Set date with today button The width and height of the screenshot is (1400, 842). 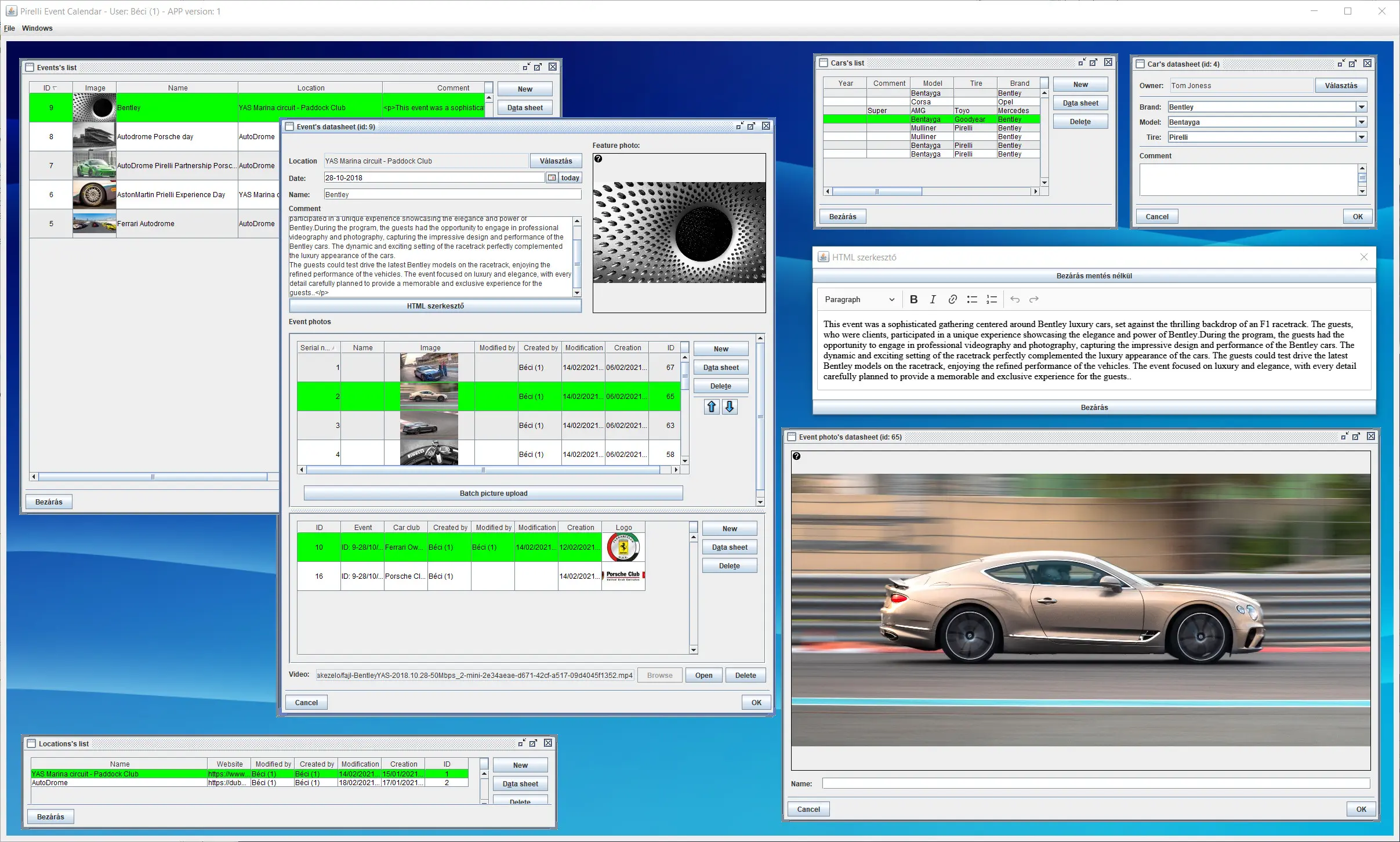(570, 178)
